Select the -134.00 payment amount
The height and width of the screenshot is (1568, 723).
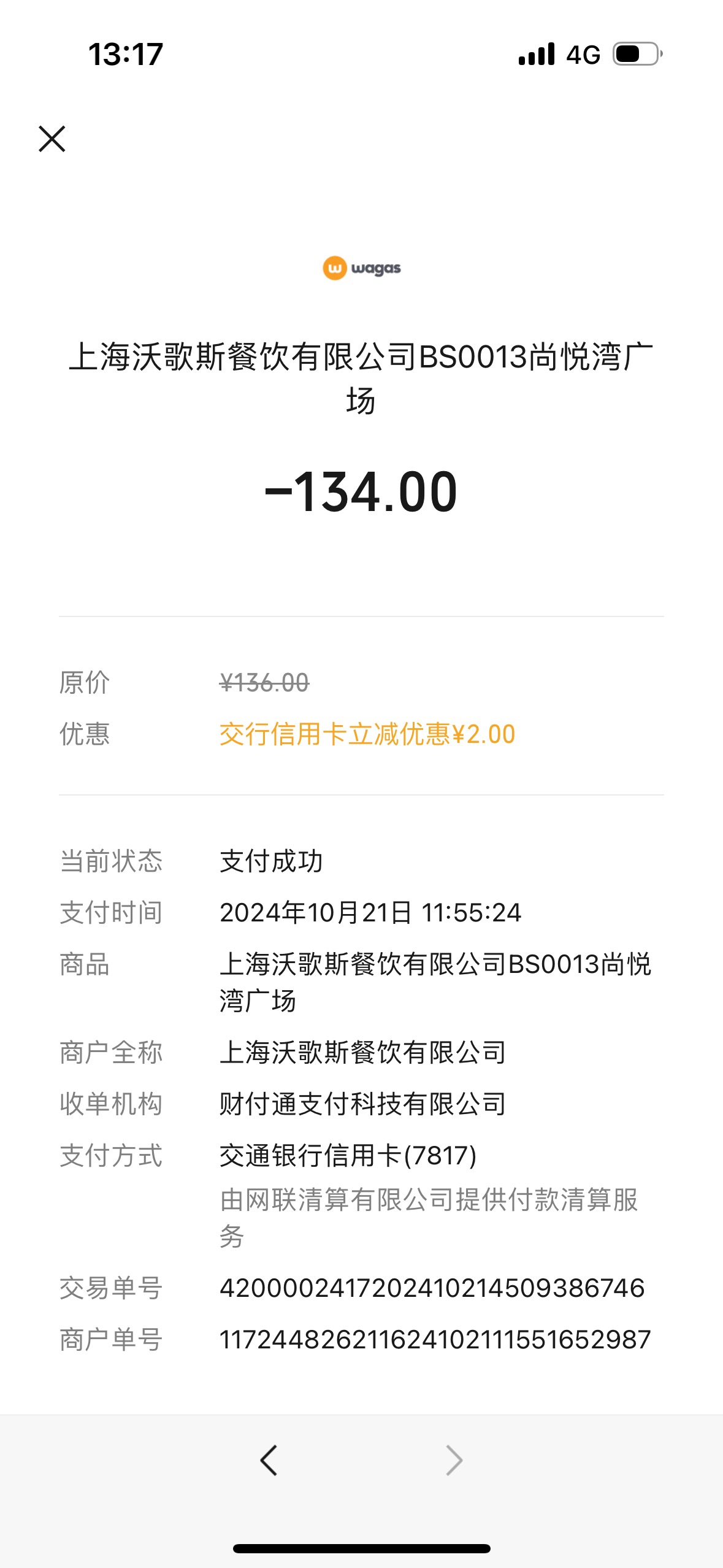click(x=362, y=492)
